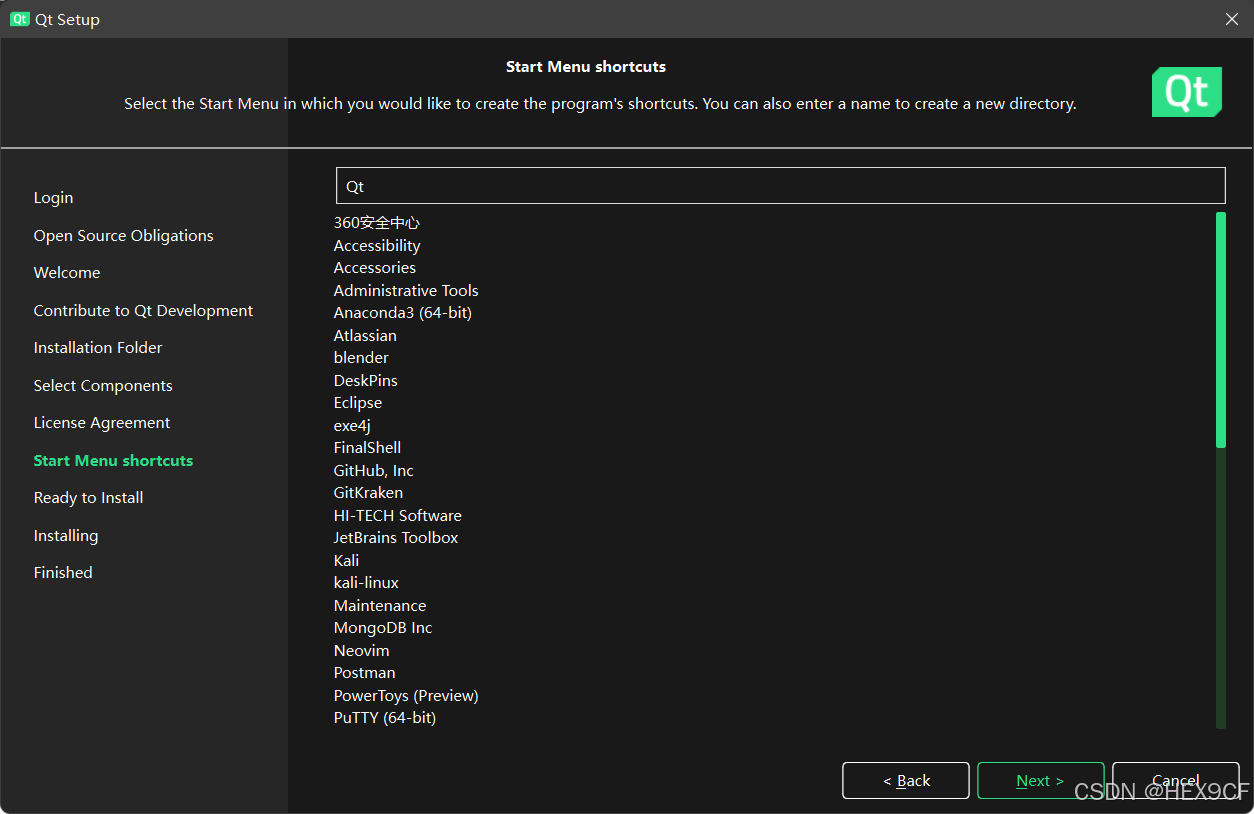Click the Cancel button
Screen dimensions: 1254x814
tap(1176, 781)
